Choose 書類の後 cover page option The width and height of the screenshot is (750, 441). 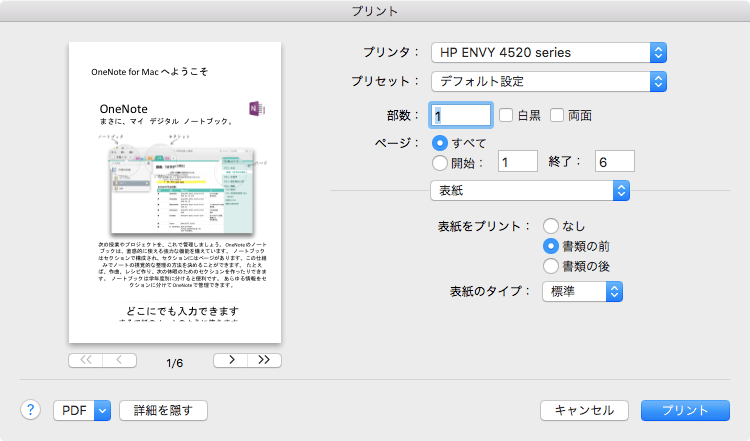551,266
